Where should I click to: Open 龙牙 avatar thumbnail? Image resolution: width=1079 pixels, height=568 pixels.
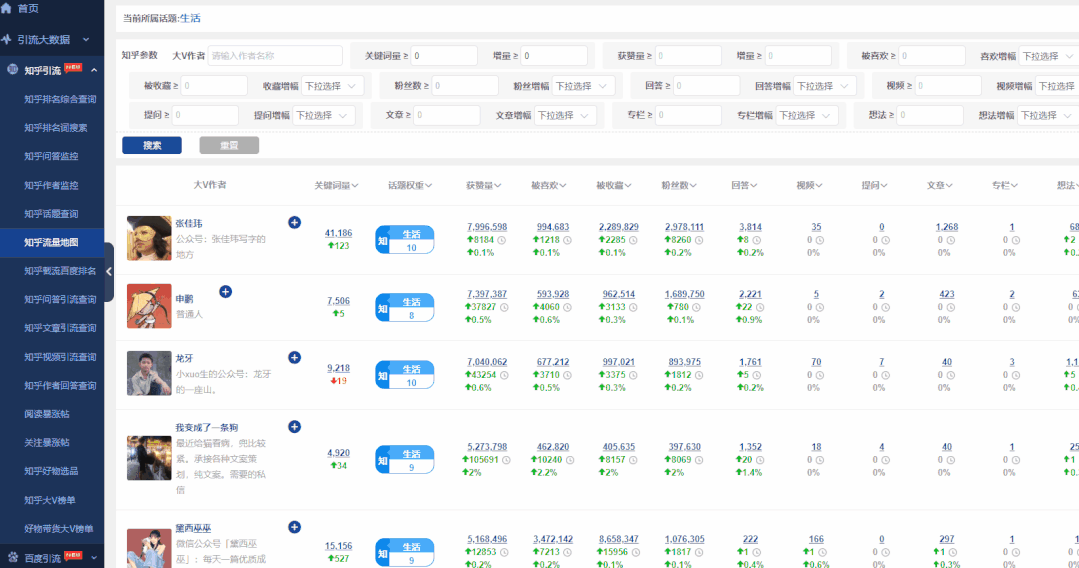[149, 373]
